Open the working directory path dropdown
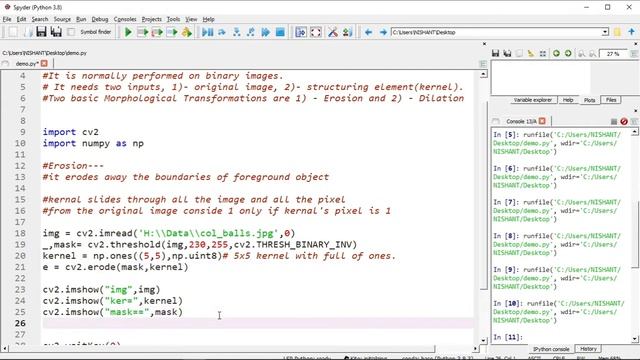 605,32
